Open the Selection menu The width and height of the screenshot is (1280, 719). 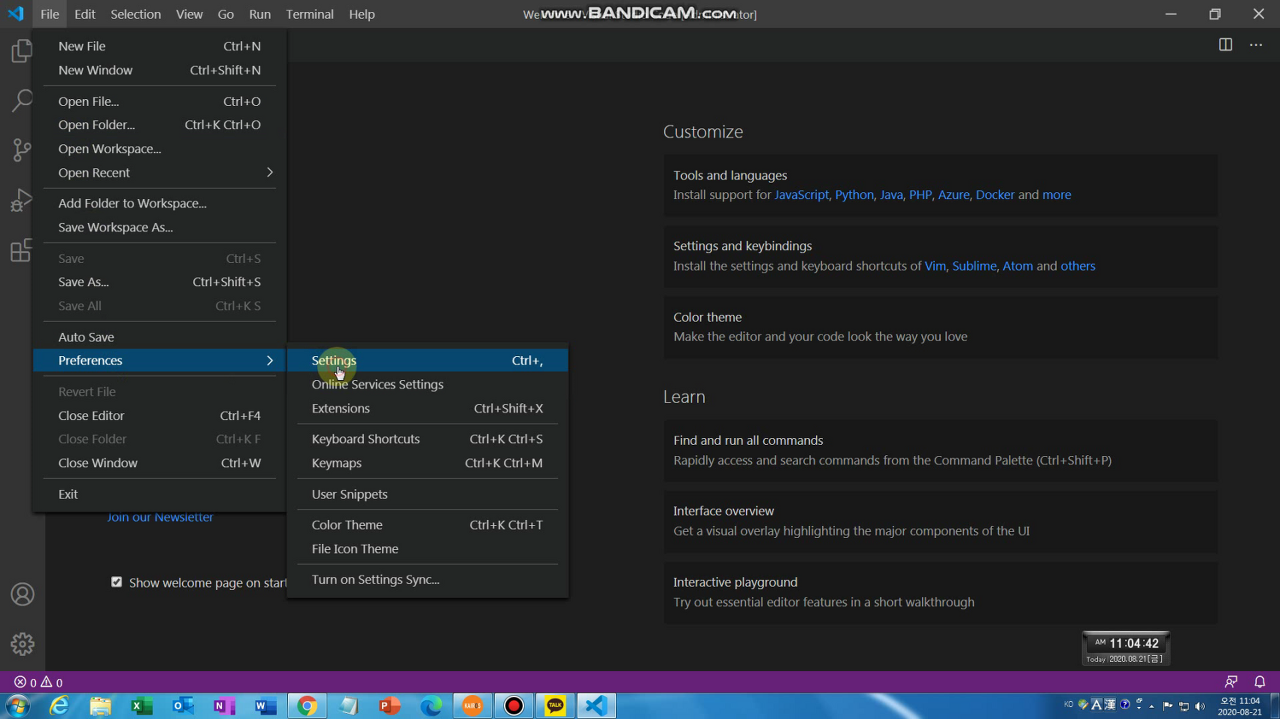click(135, 14)
